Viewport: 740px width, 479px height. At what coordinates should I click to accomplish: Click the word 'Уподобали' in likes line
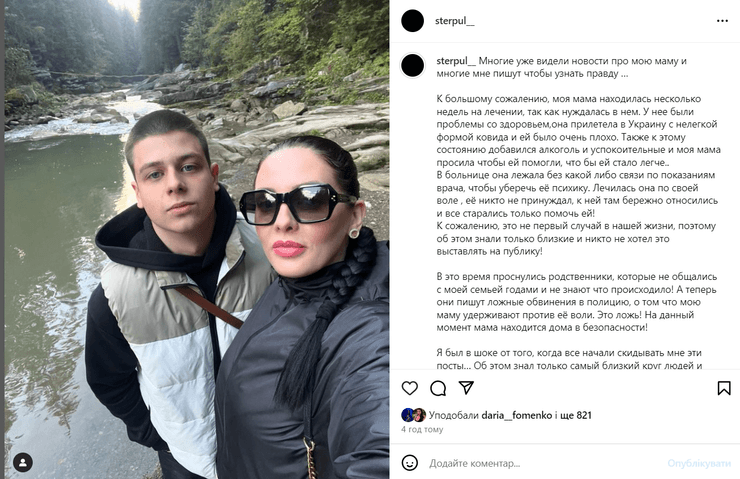click(453, 415)
